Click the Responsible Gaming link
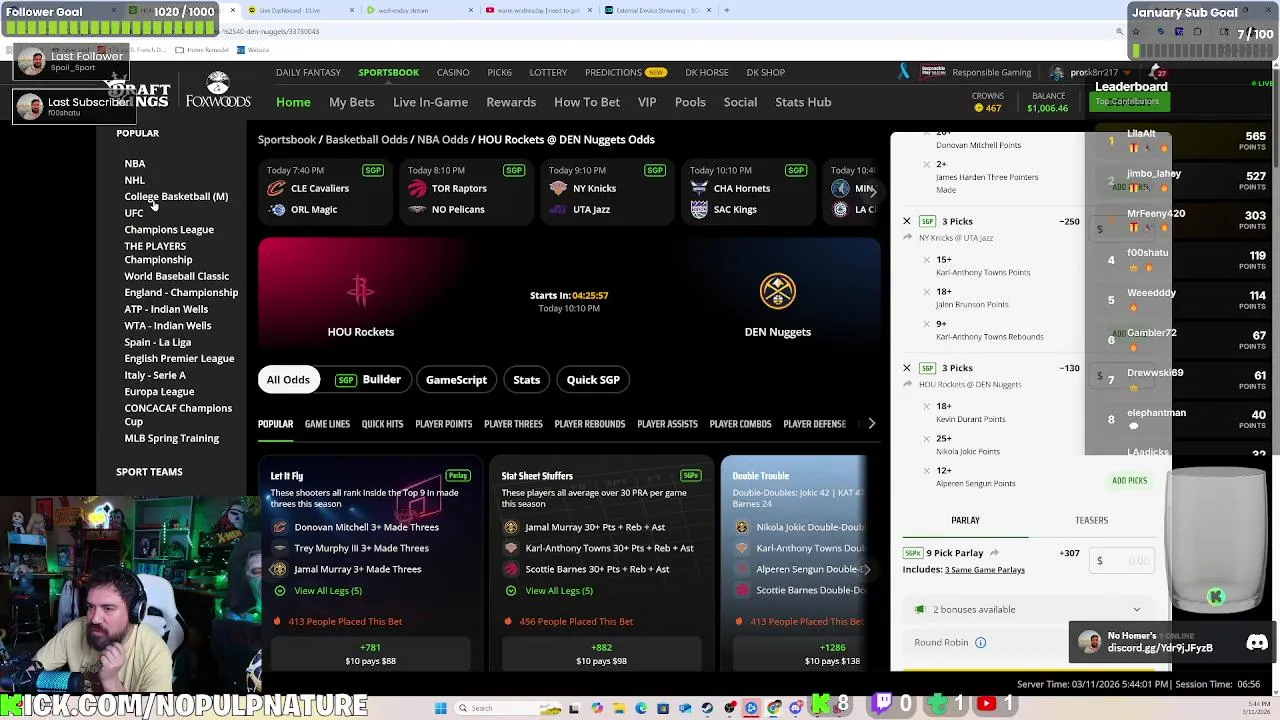This screenshot has width=1280, height=720. click(x=991, y=72)
